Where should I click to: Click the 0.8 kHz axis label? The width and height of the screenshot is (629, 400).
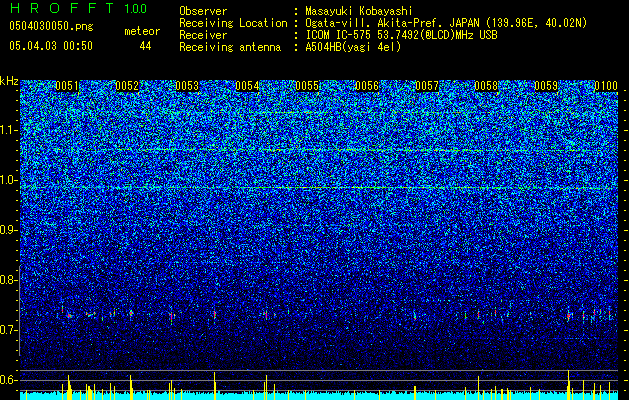coord(9,280)
